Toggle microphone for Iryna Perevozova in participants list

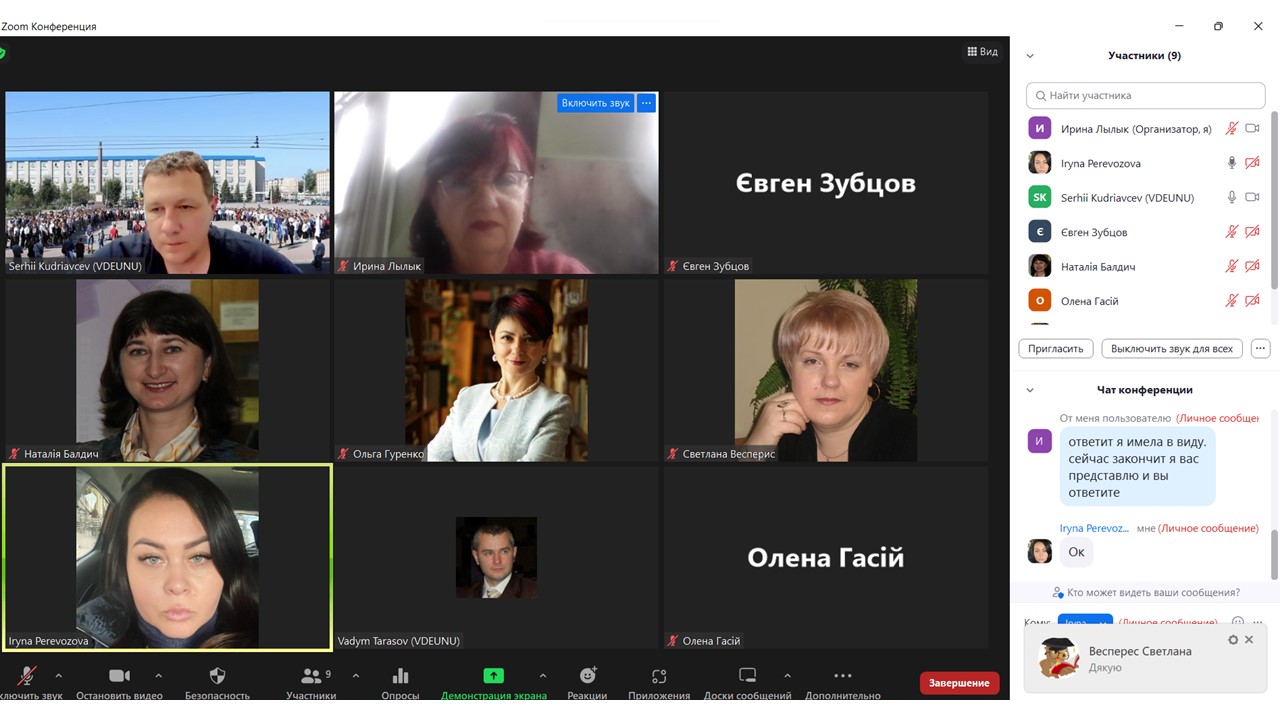coord(1232,163)
